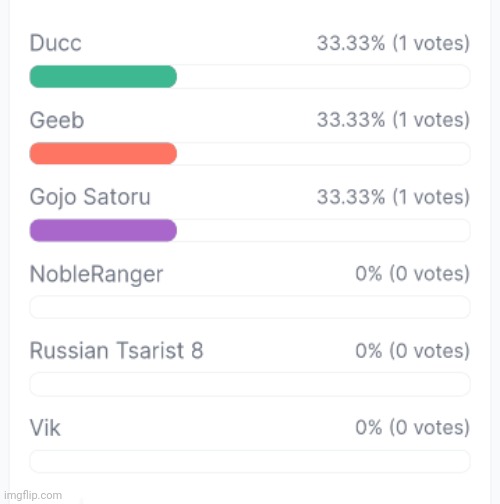Click the empty Vik result bar

click(x=250, y=461)
